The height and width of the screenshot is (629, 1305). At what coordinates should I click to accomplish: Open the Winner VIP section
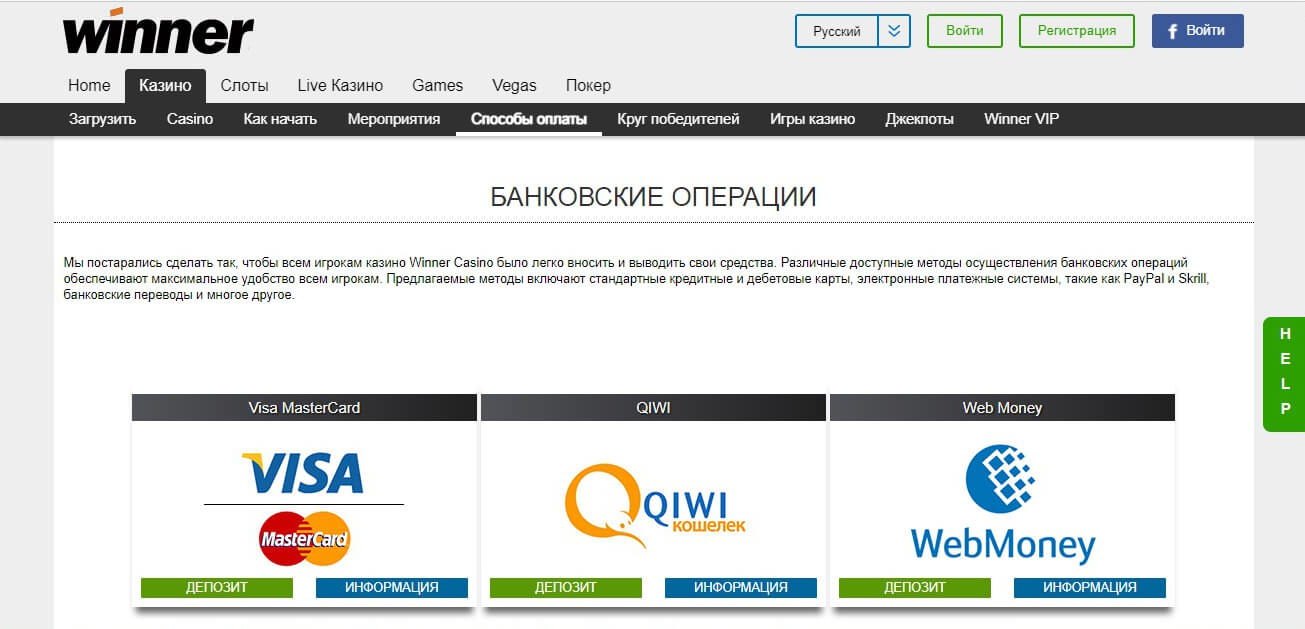pos(1021,119)
